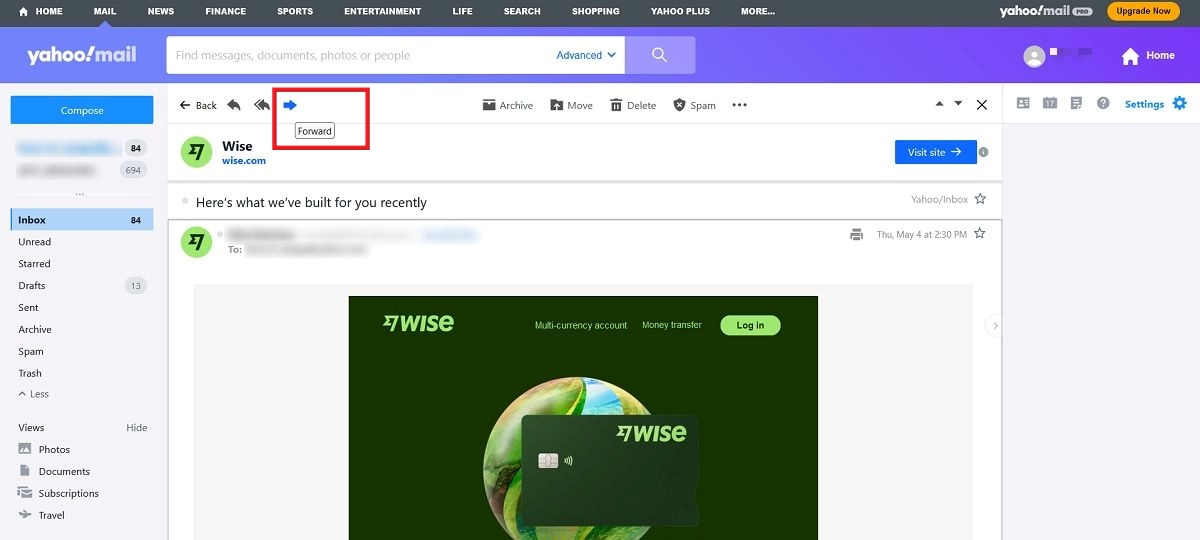Toggle the unread dot beside the subject

click(x=185, y=201)
